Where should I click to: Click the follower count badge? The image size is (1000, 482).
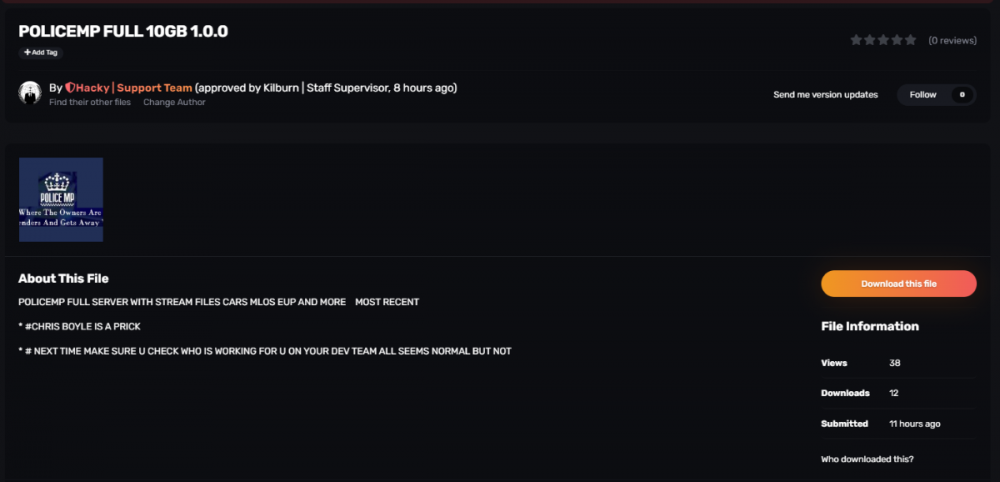click(962, 95)
